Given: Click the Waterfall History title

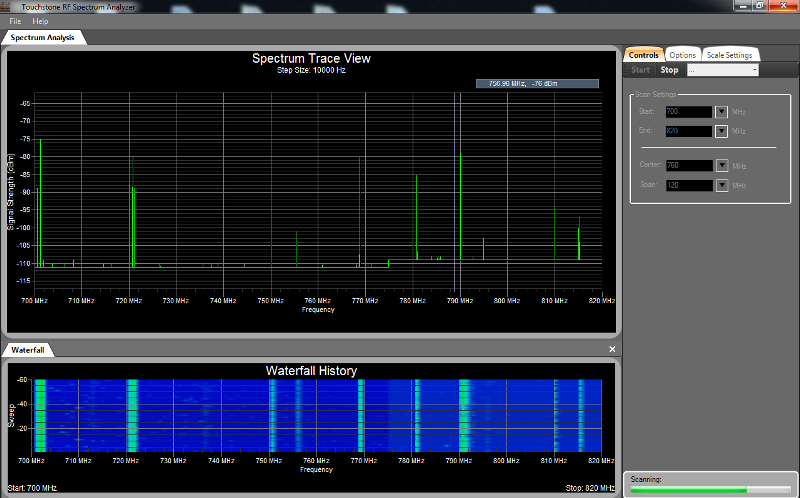Looking at the screenshot, I should pyautogui.click(x=311, y=371).
